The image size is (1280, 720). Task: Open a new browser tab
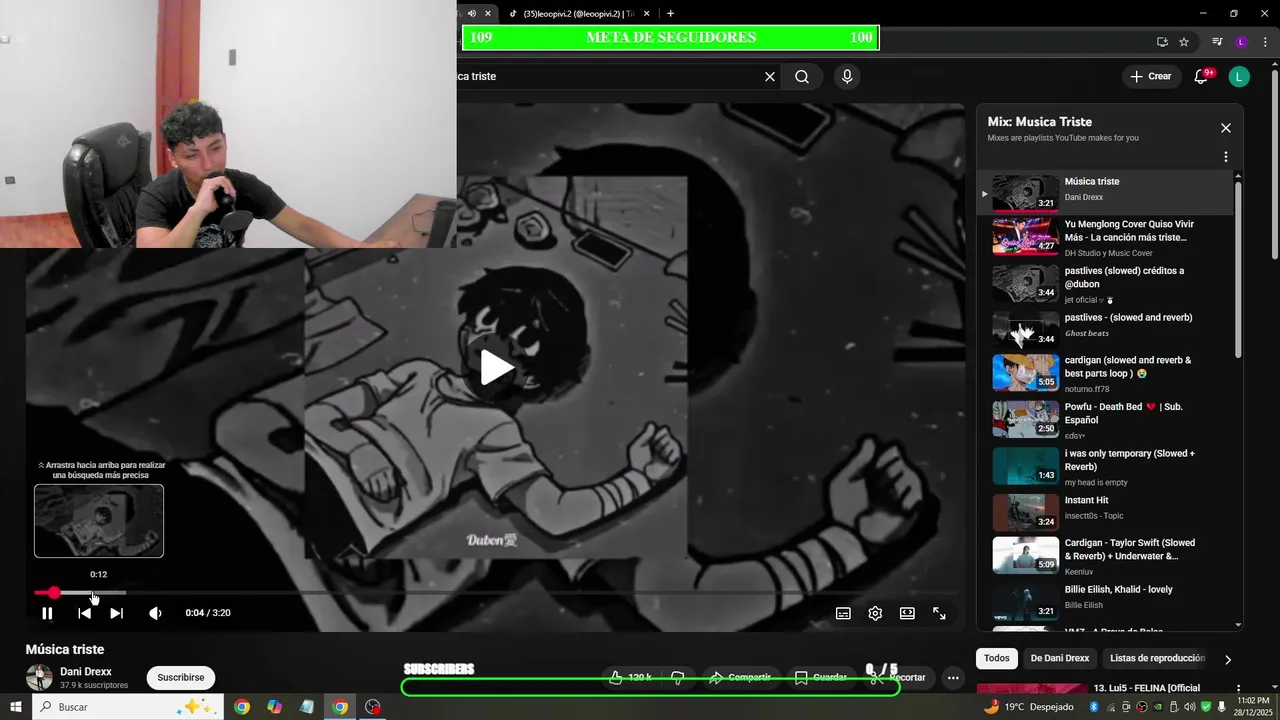pos(670,13)
